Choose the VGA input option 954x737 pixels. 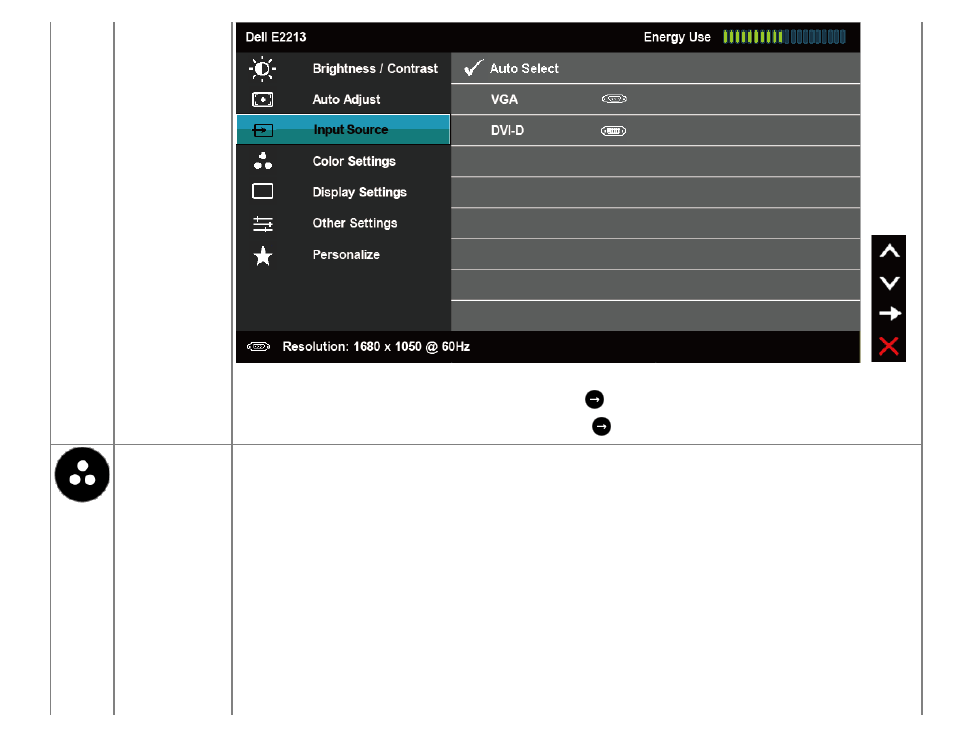655,99
